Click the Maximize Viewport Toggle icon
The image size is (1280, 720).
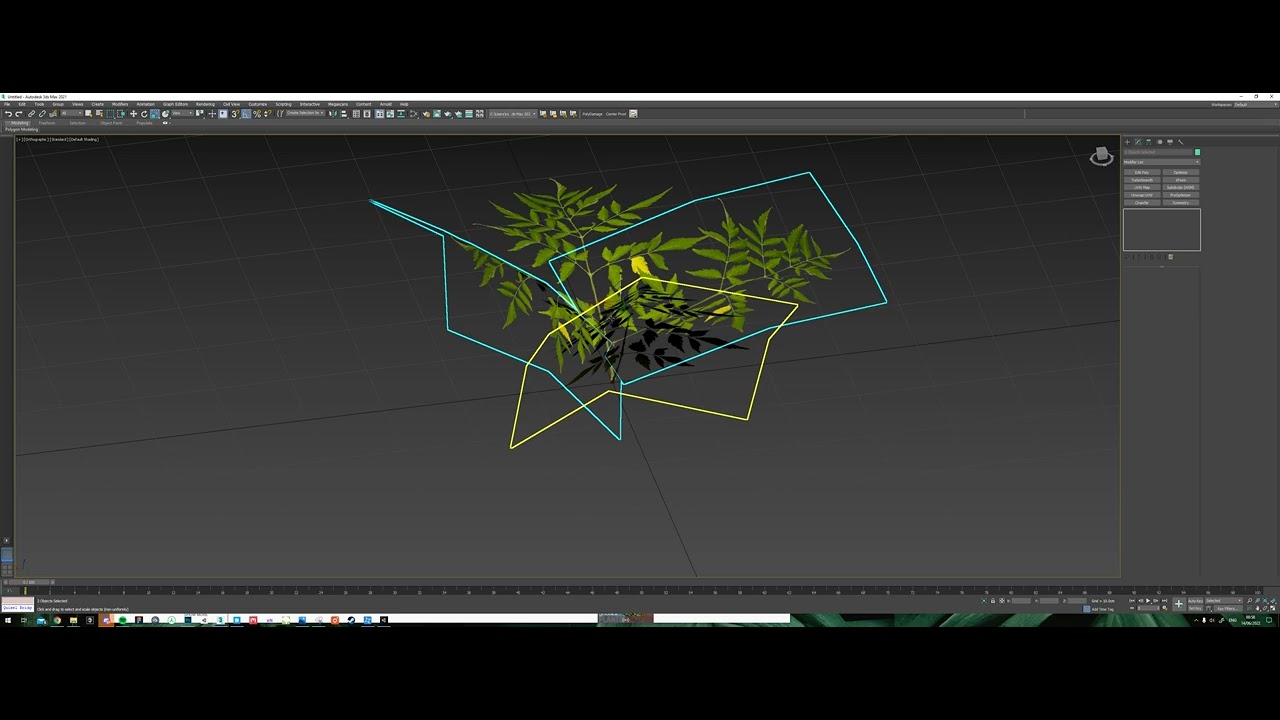(x=1272, y=609)
